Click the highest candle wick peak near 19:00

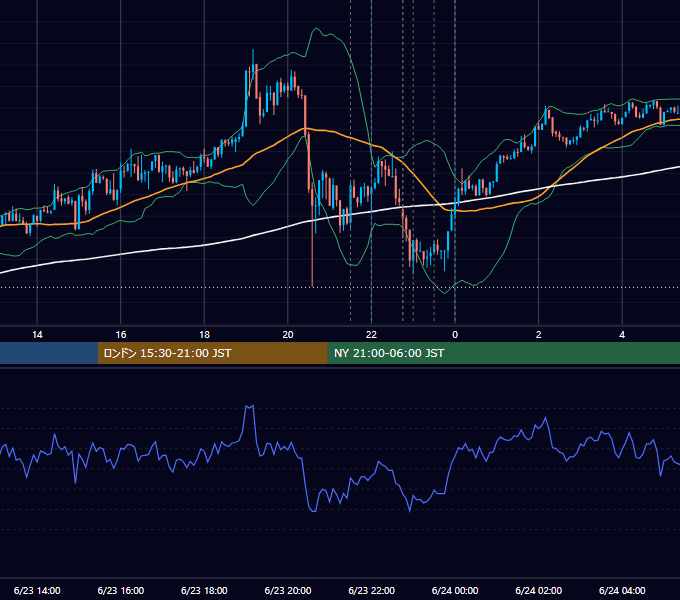click(x=253, y=52)
